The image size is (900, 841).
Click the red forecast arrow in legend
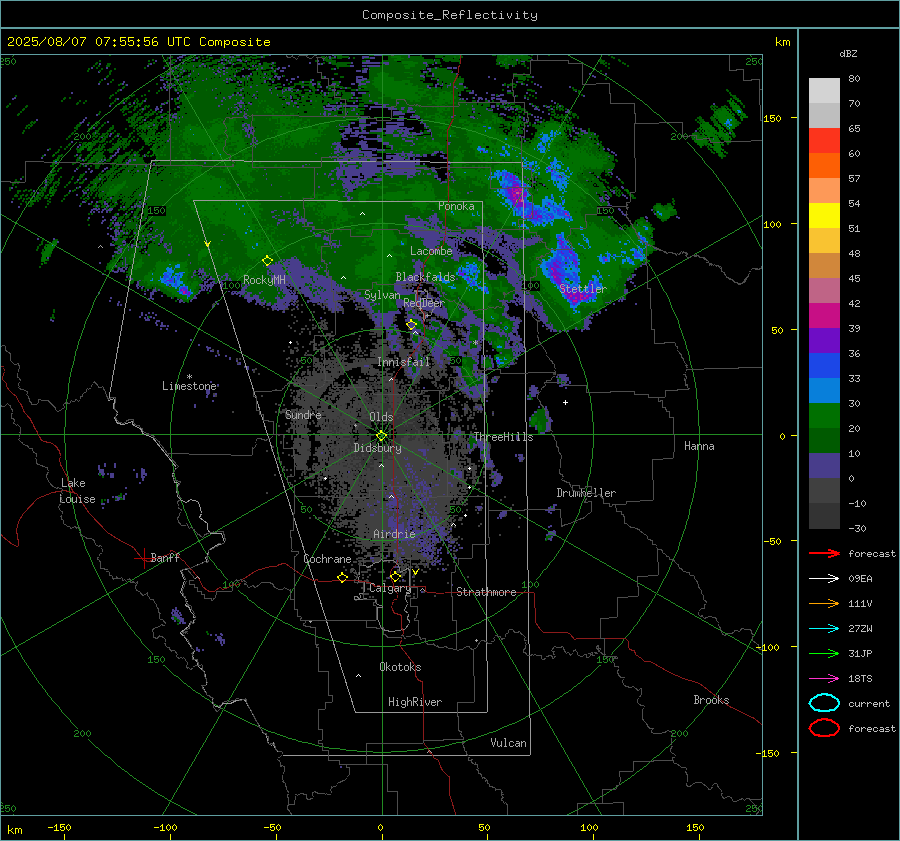coord(824,553)
